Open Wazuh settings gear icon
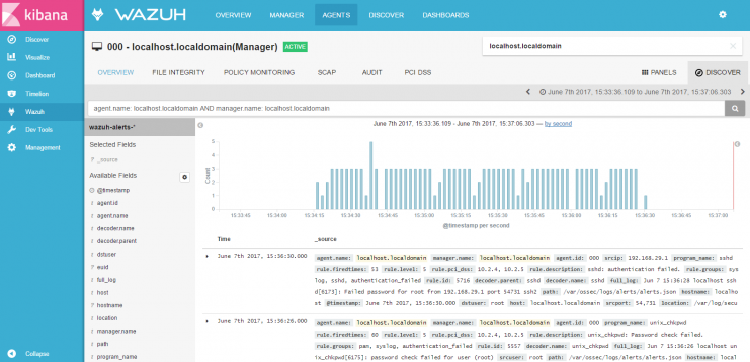 click(x=723, y=15)
